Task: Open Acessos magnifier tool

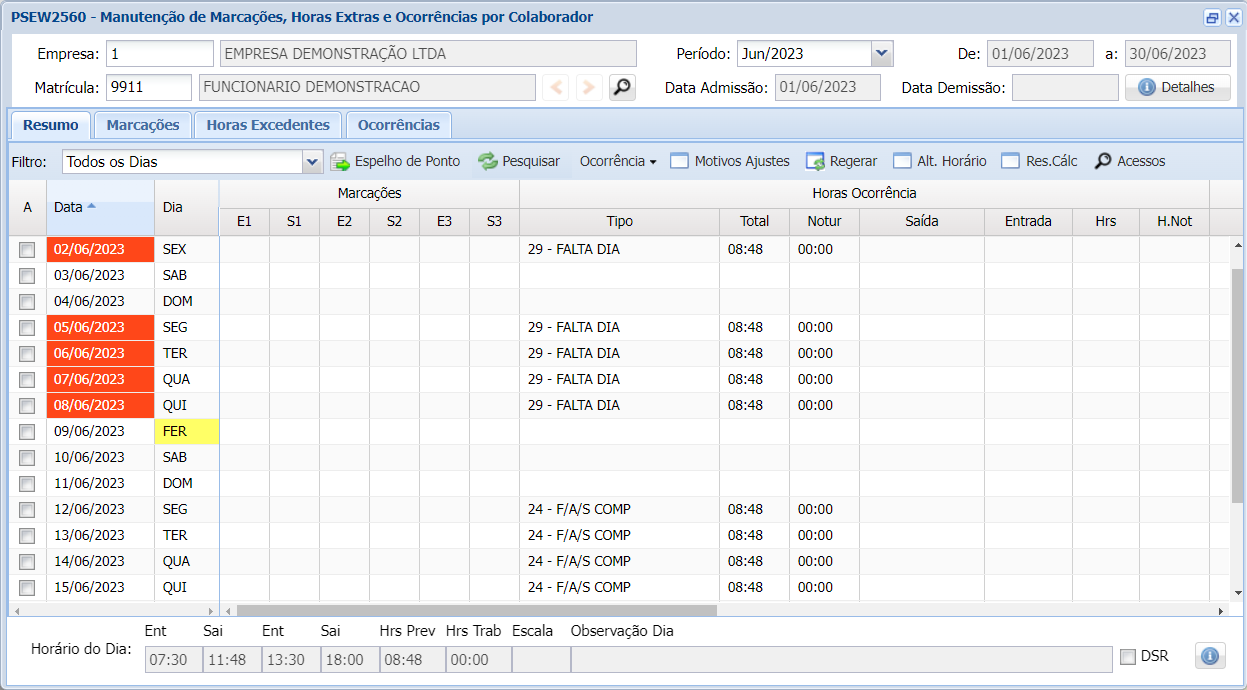Action: click(1103, 161)
